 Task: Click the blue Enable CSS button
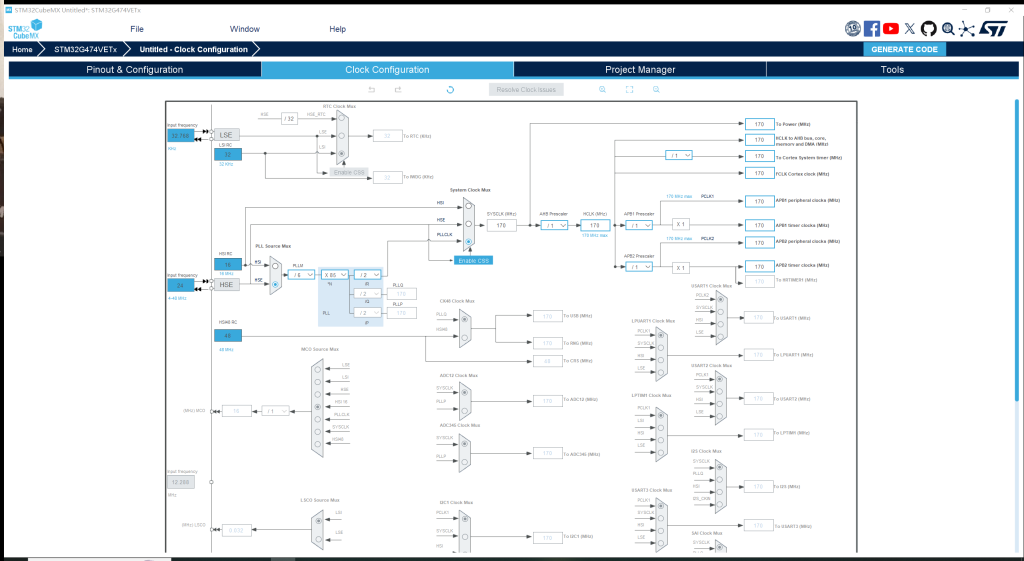pos(472,260)
